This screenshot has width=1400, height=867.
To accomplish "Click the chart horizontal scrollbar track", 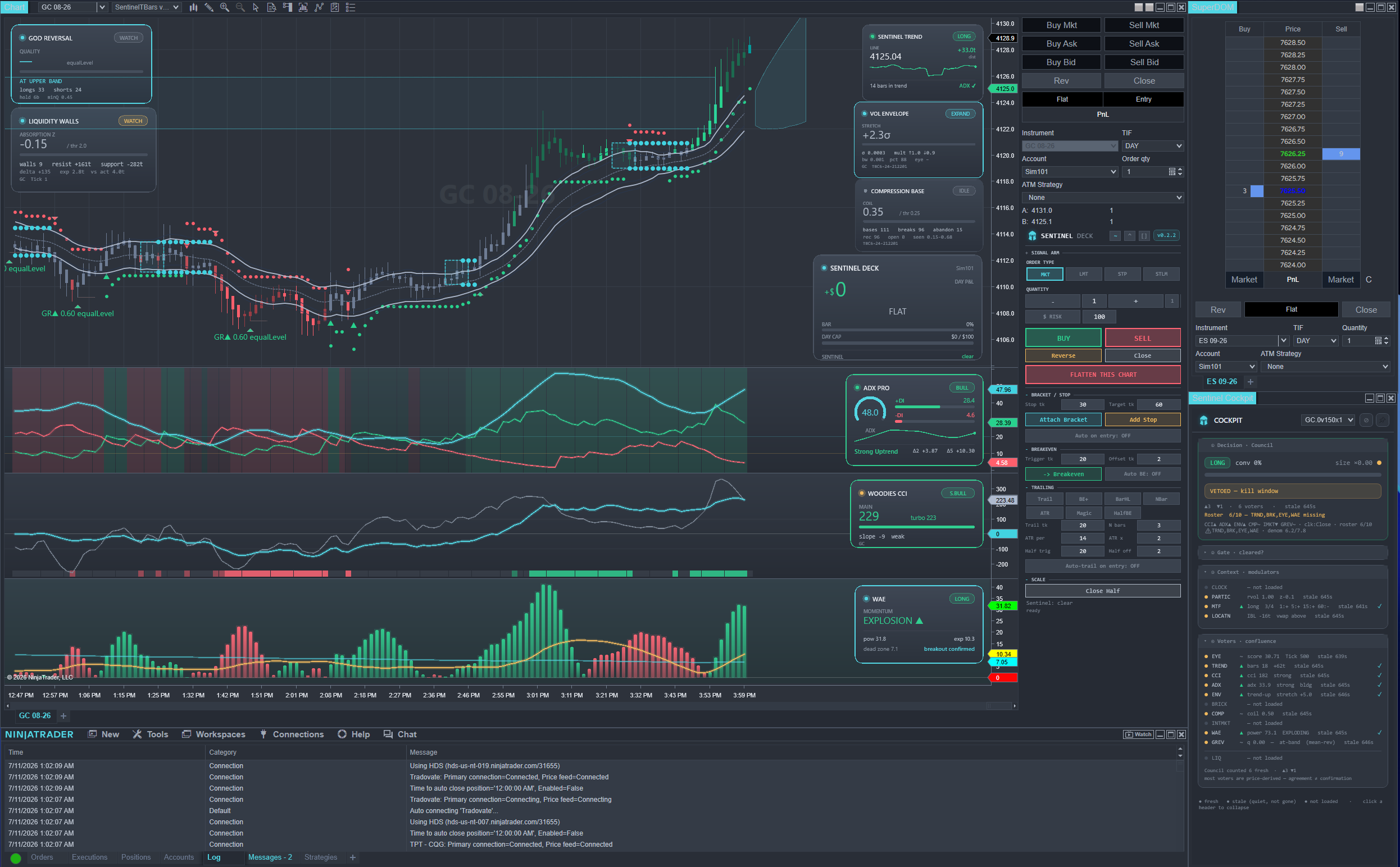I will (511, 706).
